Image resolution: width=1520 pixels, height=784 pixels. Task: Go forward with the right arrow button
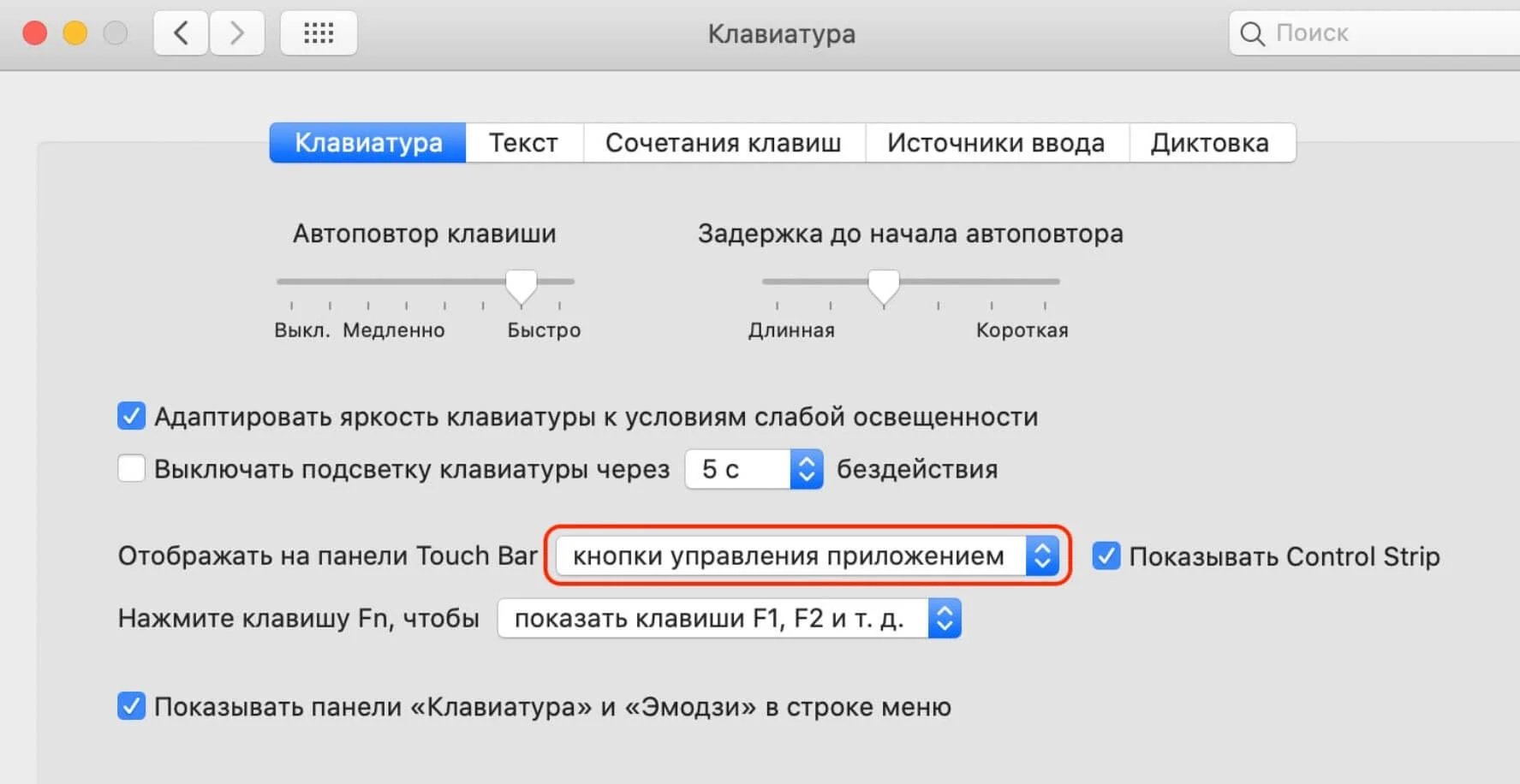(237, 33)
